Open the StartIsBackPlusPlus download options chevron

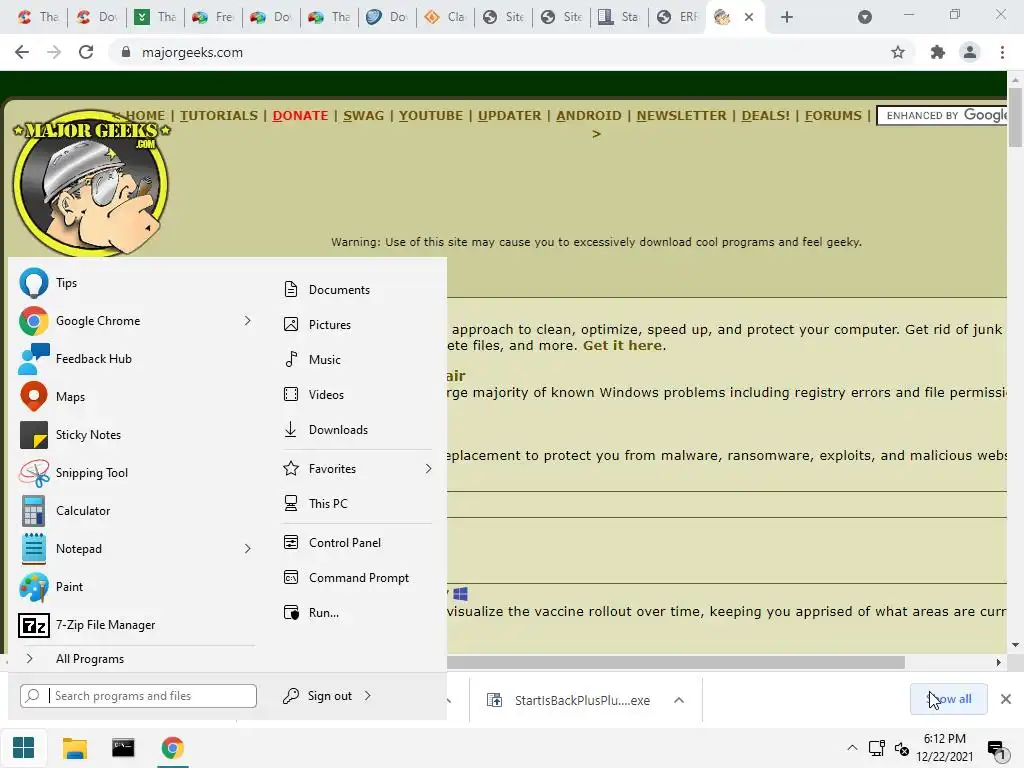[679, 700]
